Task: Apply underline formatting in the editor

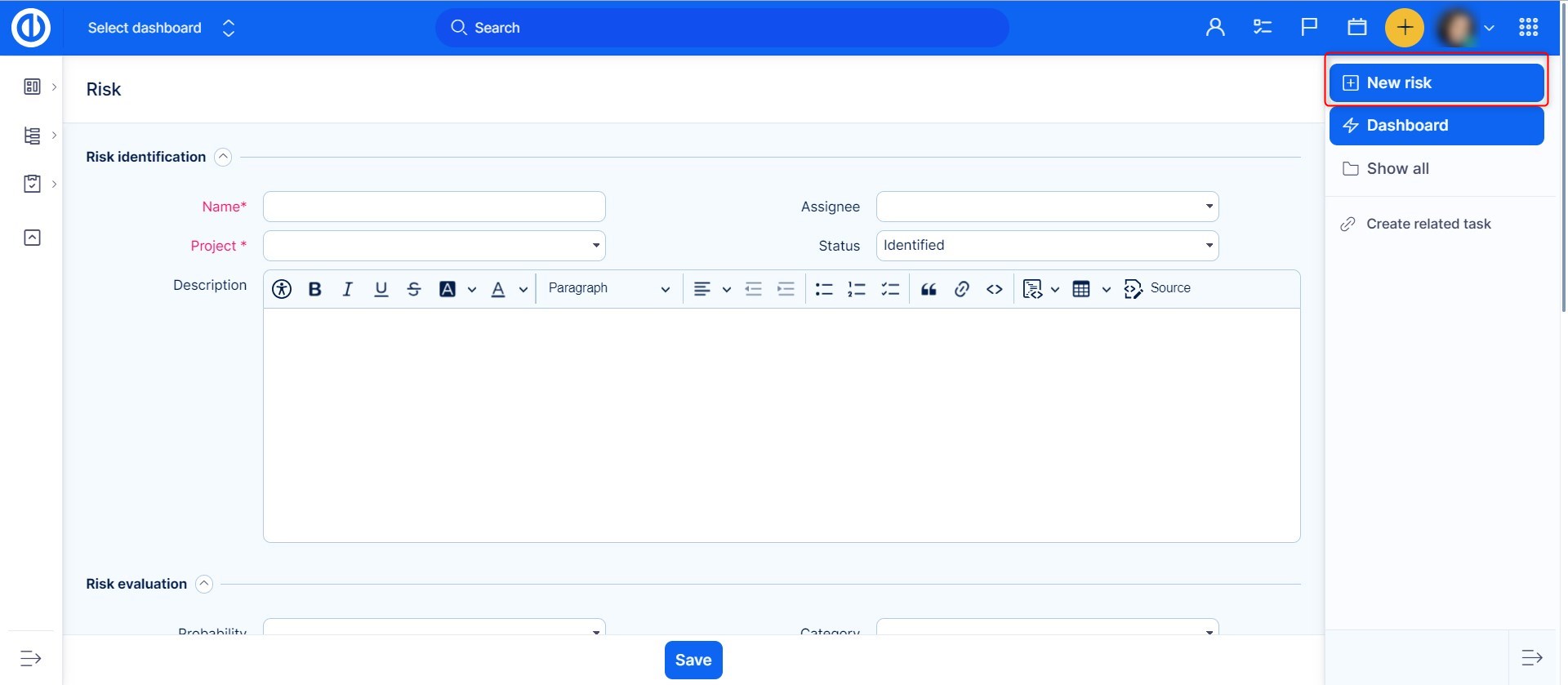Action: click(x=381, y=289)
